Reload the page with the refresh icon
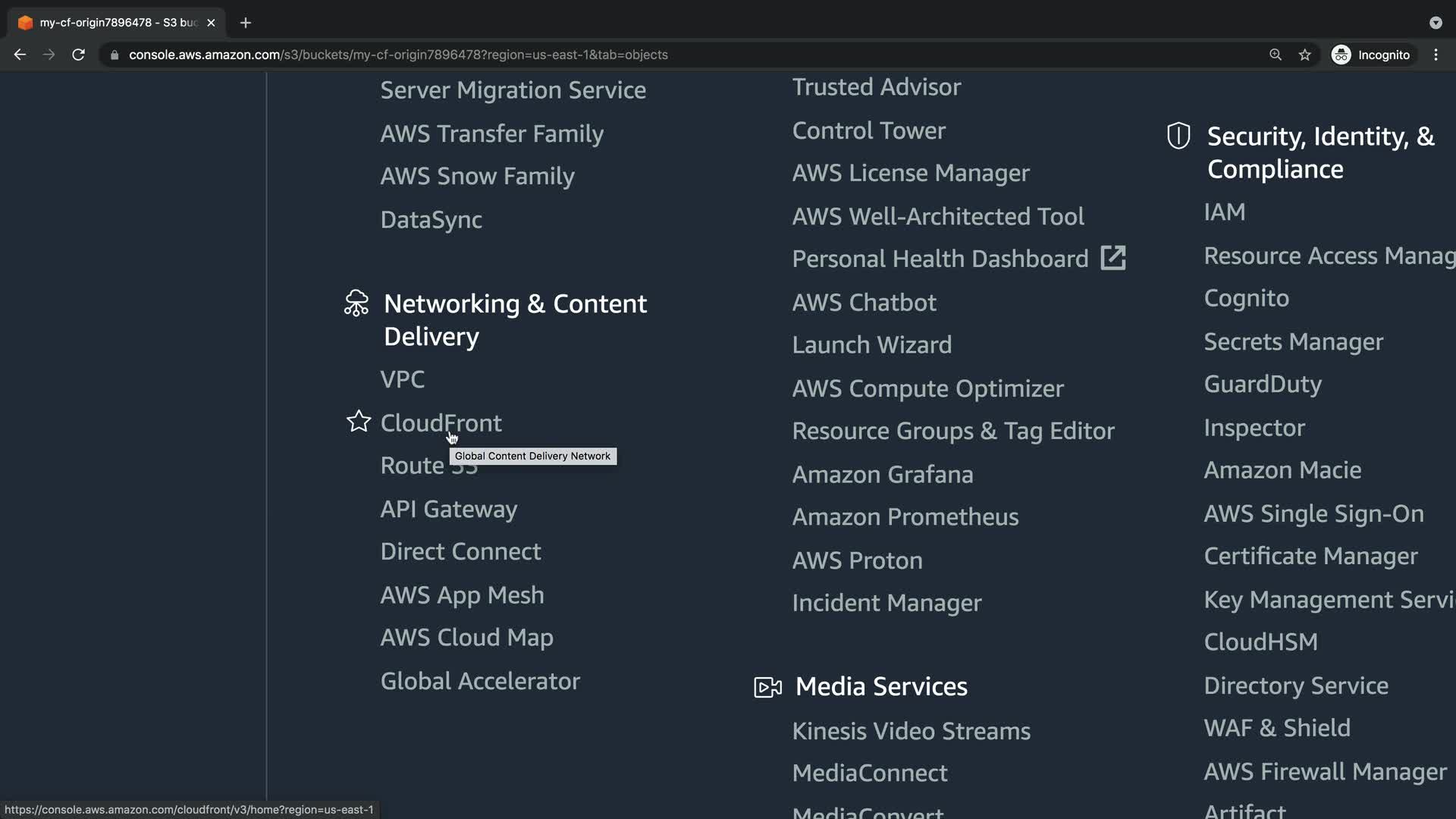Image resolution: width=1456 pixels, height=819 pixels. tap(78, 55)
